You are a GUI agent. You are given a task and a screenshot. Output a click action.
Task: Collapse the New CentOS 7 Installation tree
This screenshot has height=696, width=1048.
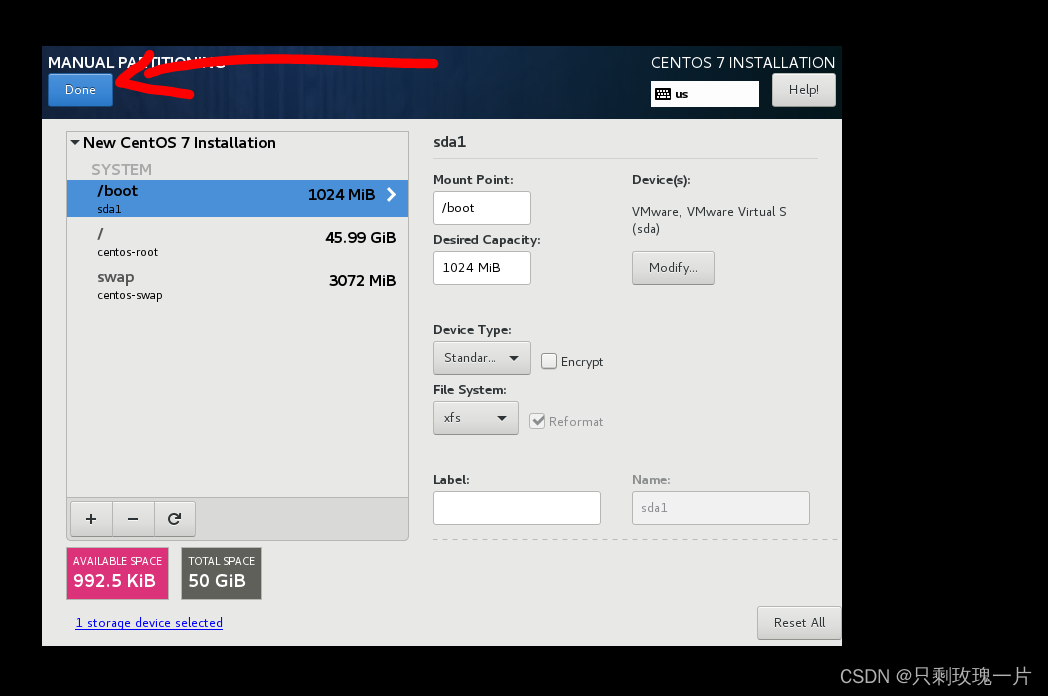75,142
